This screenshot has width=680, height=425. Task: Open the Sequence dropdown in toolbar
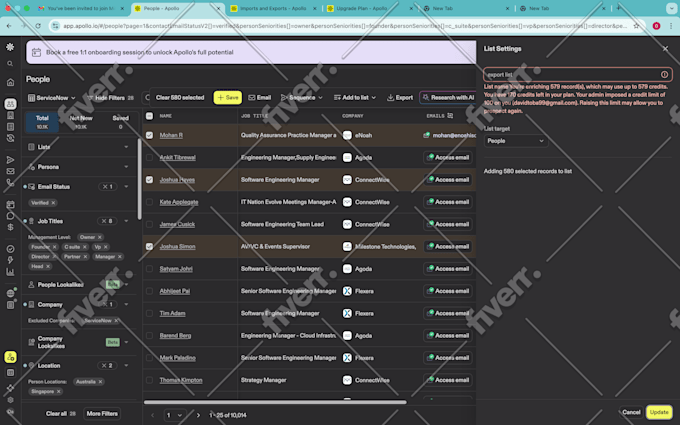tap(301, 98)
